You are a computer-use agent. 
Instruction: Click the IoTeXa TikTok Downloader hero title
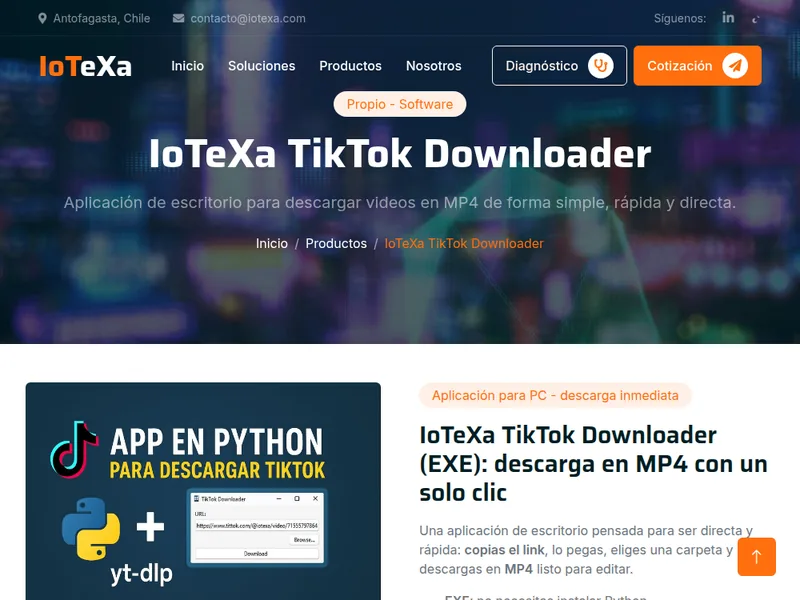click(400, 154)
